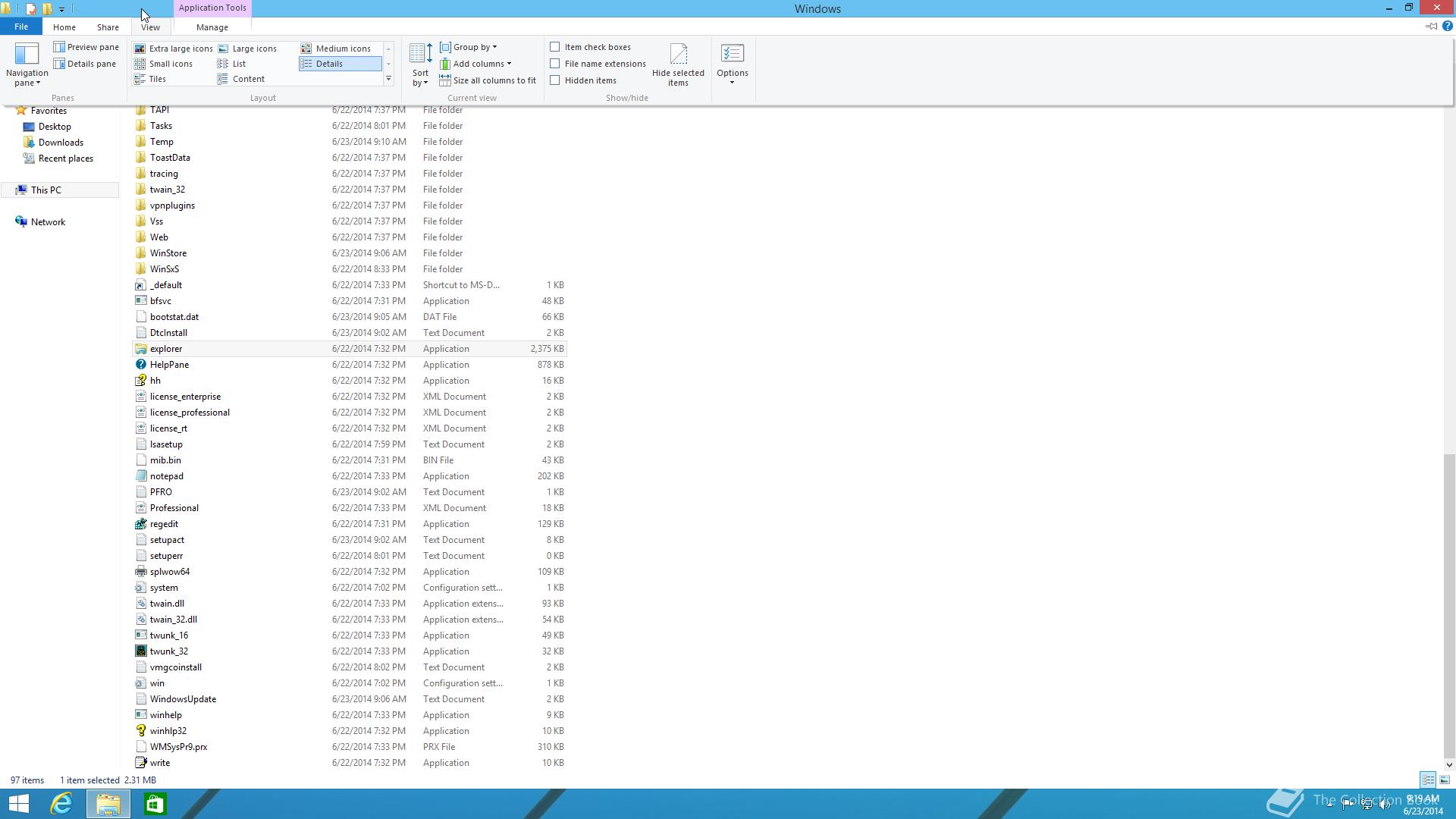Click Size all columns to fit

point(488,80)
